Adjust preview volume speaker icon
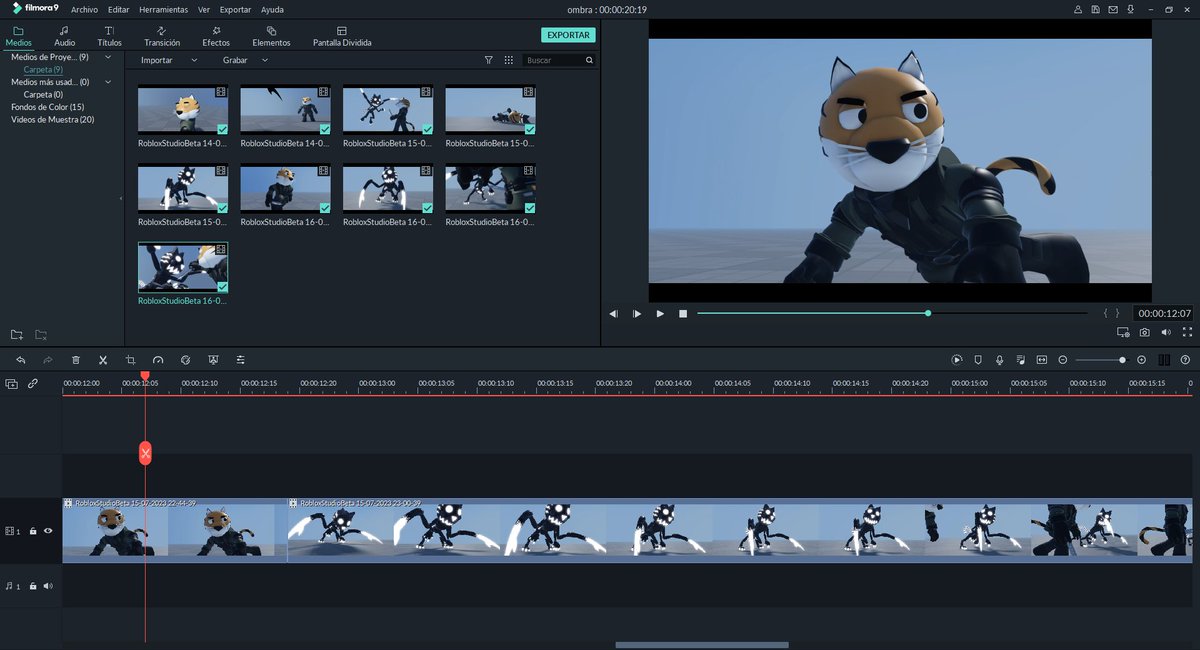 click(x=1166, y=332)
